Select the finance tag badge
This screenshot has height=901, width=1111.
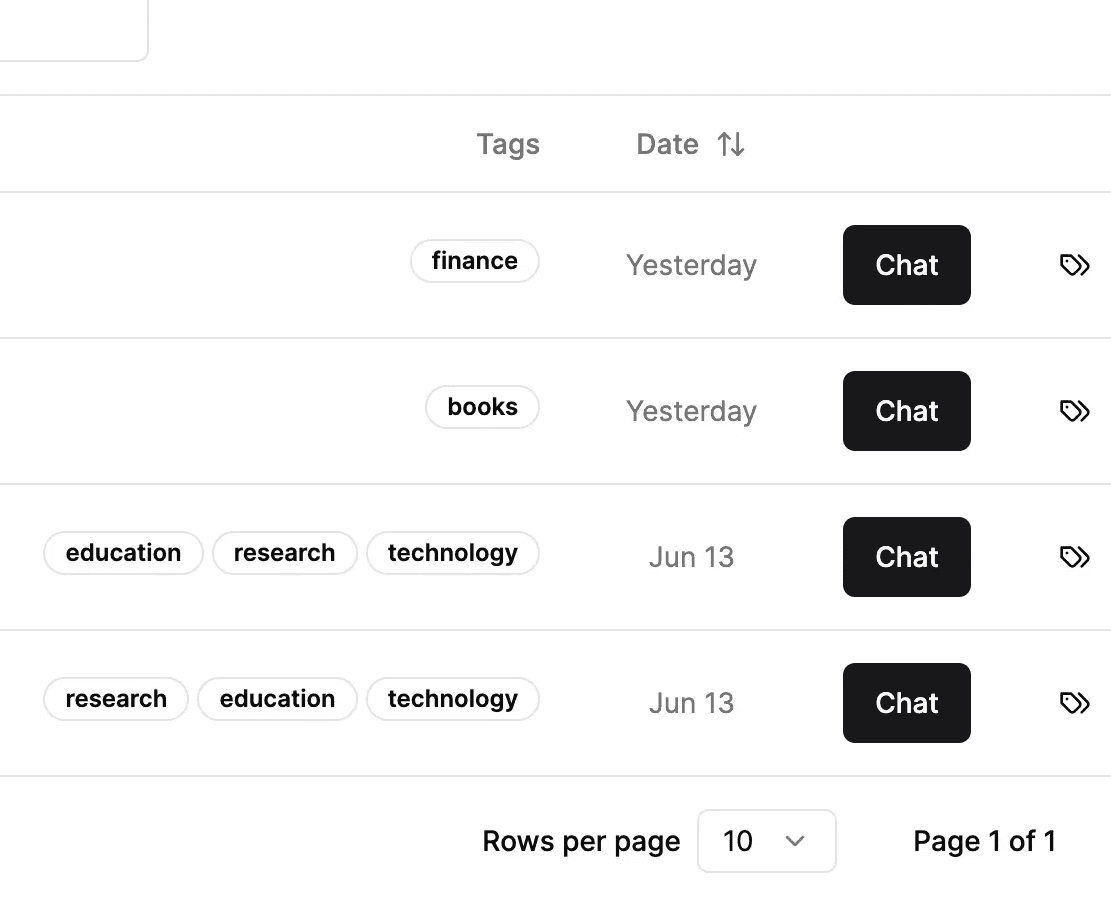coord(475,261)
